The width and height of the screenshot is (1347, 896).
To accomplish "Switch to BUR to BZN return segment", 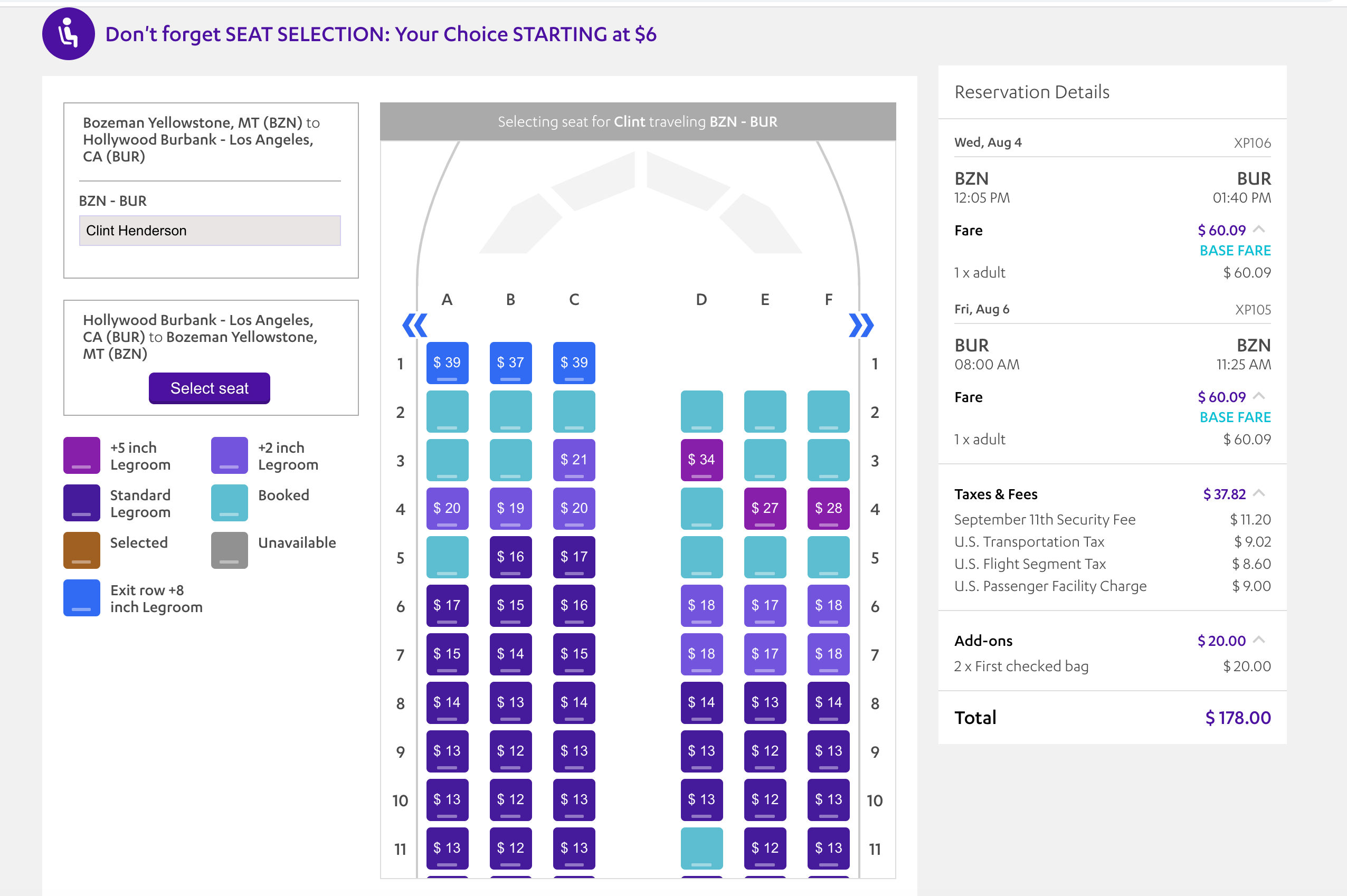I will point(200,337).
